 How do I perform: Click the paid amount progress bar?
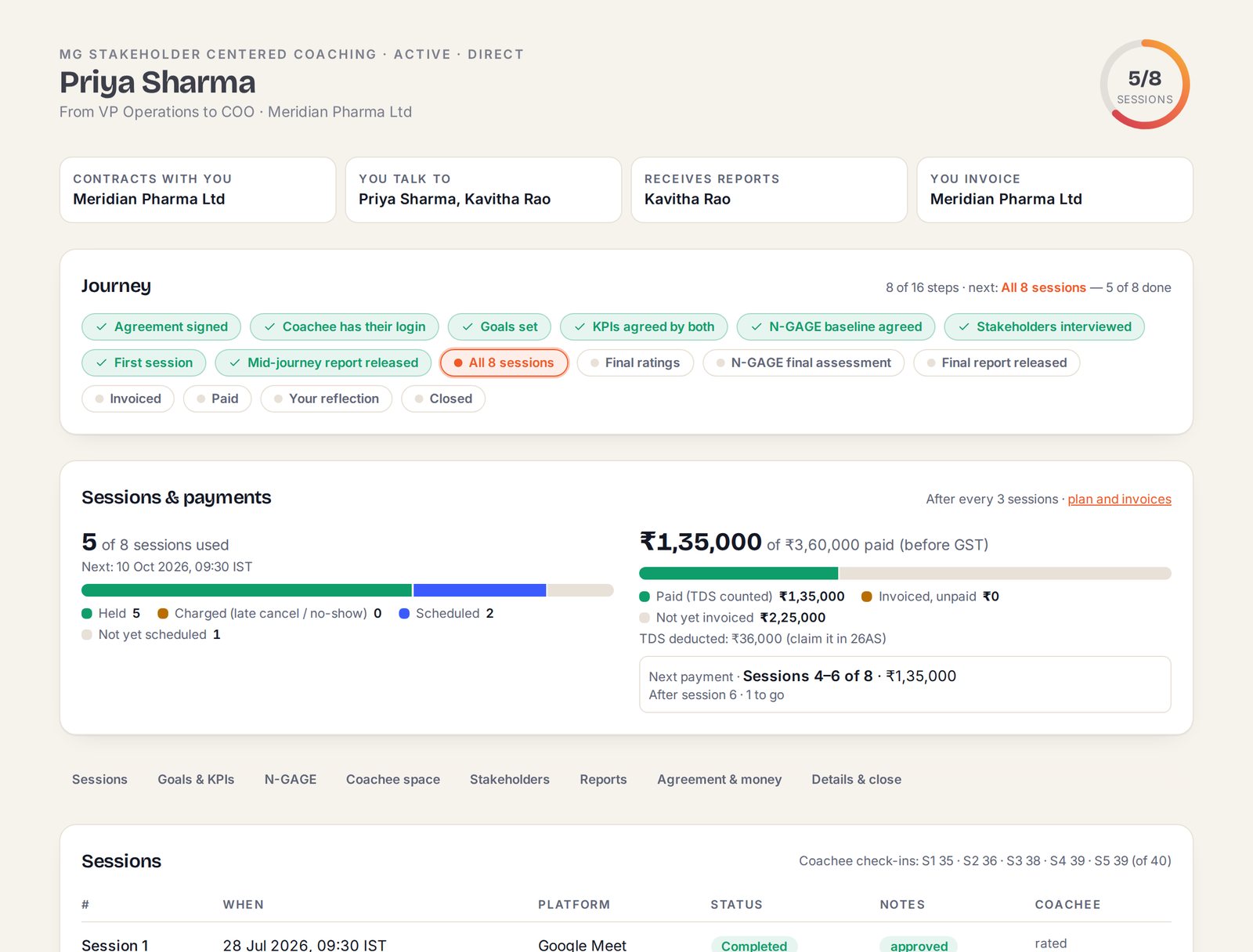[905, 573]
